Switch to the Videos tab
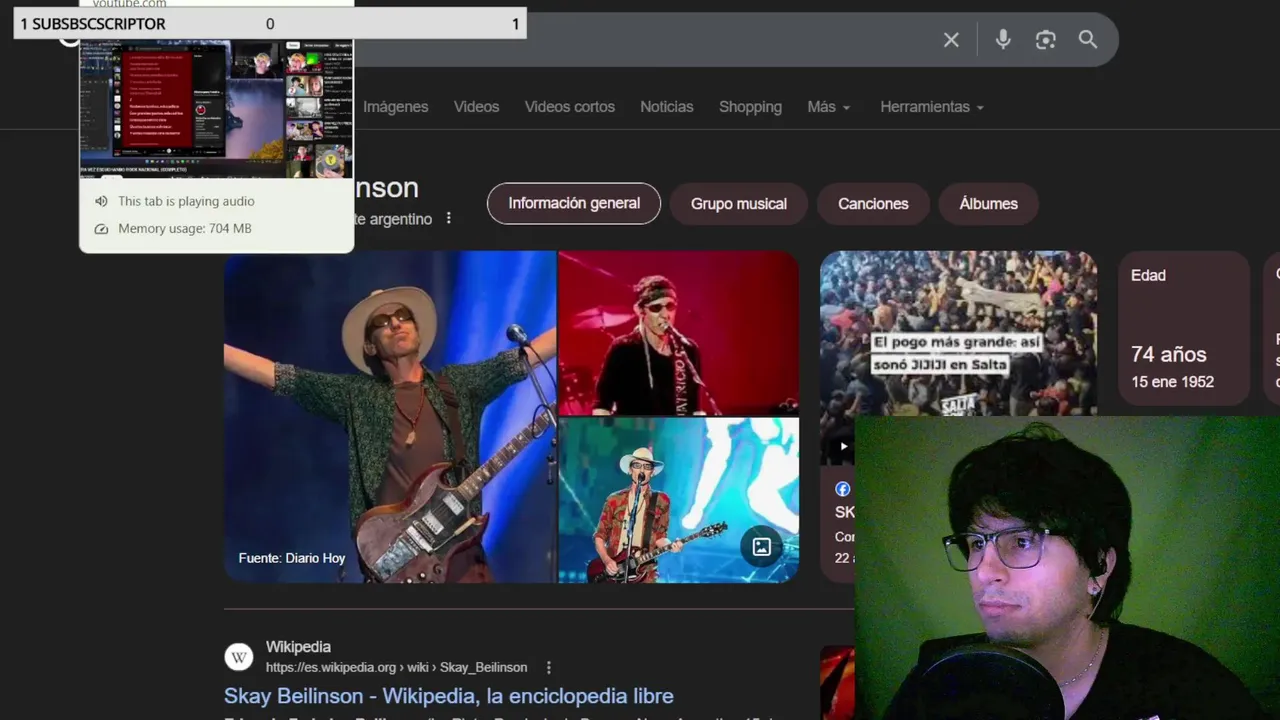 point(476,107)
